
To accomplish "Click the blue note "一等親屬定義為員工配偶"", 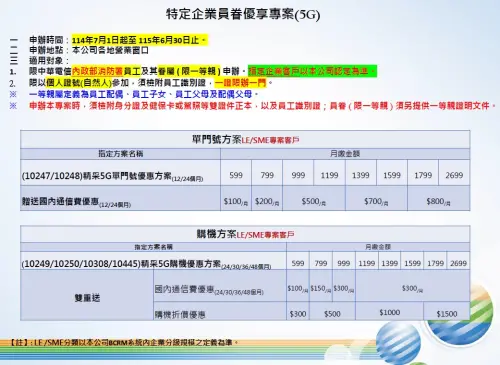I will pos(76,94).
